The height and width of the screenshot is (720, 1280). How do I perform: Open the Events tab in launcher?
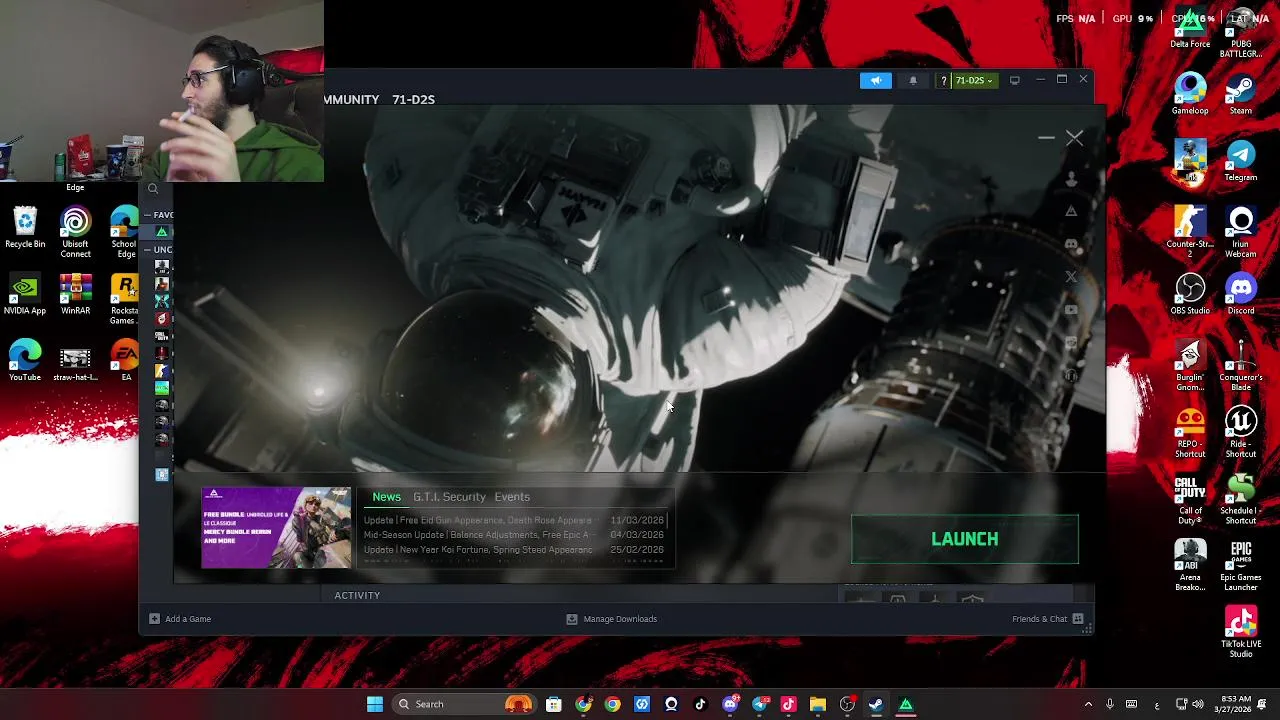click(x=512, y=497)
